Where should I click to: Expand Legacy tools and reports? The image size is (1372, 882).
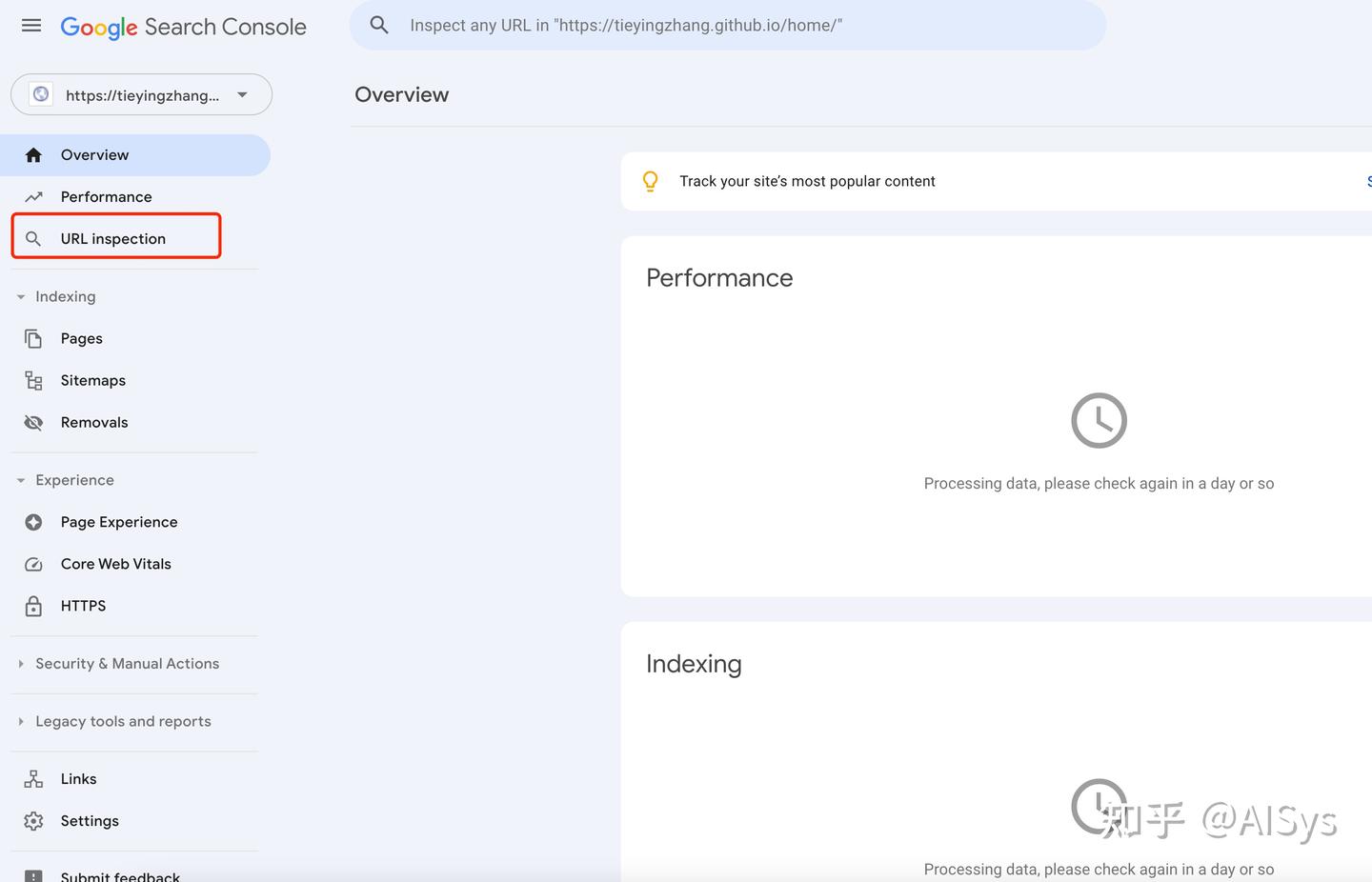point(21,721)
